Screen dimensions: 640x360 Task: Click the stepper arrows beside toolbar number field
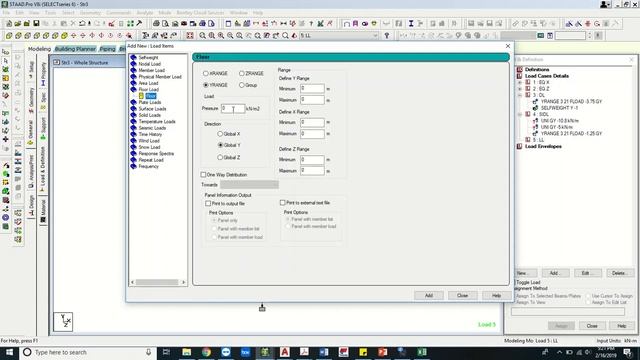click(589, 36)
